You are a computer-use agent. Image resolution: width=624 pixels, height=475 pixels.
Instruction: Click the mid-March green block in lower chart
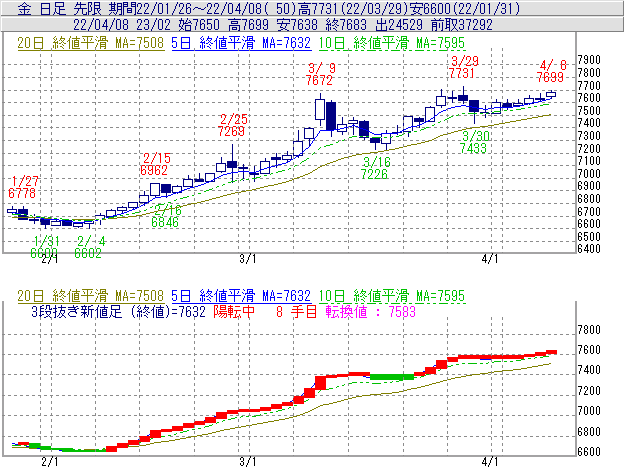click(392, 377)
